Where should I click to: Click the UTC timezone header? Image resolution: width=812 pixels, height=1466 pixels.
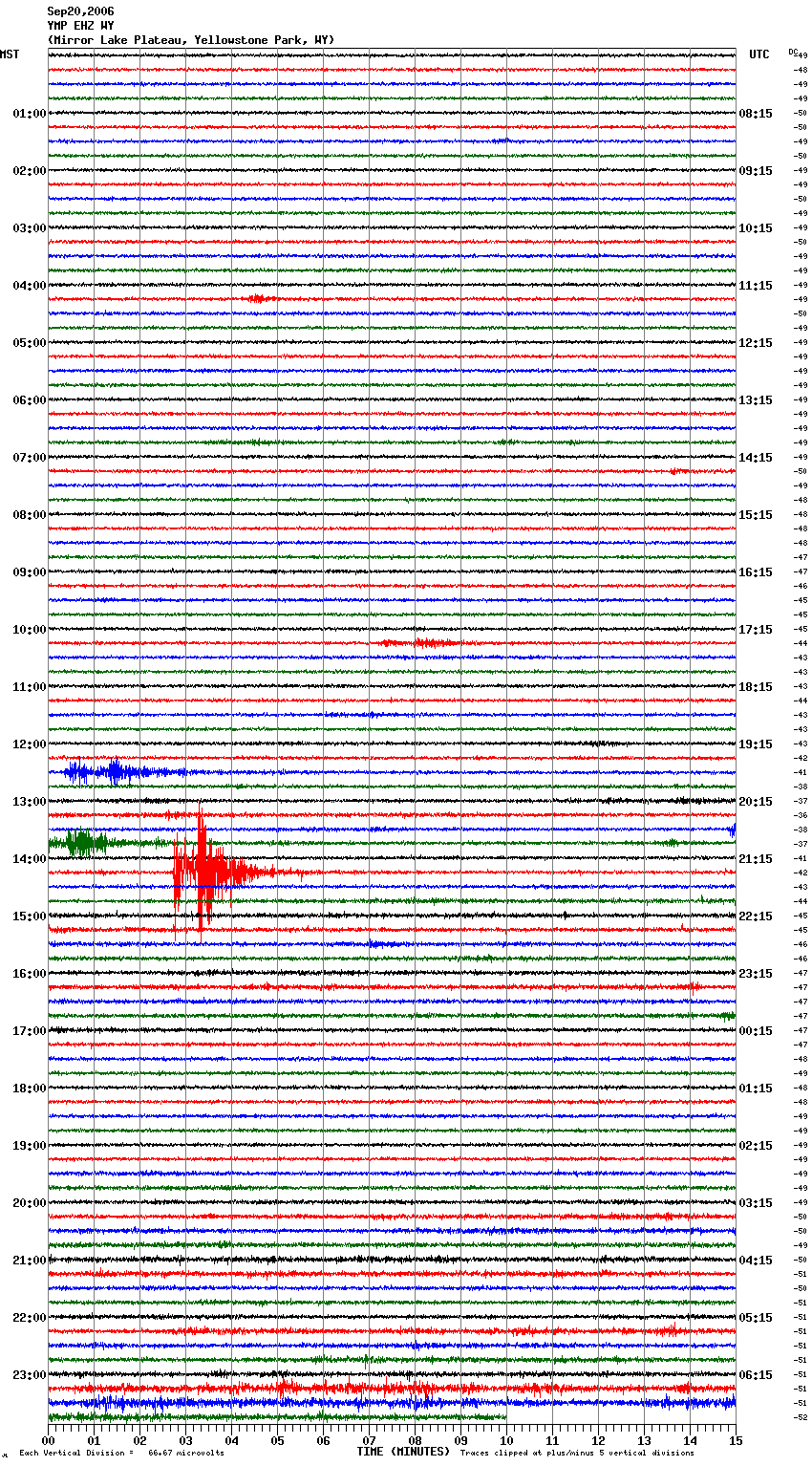click(x=759, y=54)
